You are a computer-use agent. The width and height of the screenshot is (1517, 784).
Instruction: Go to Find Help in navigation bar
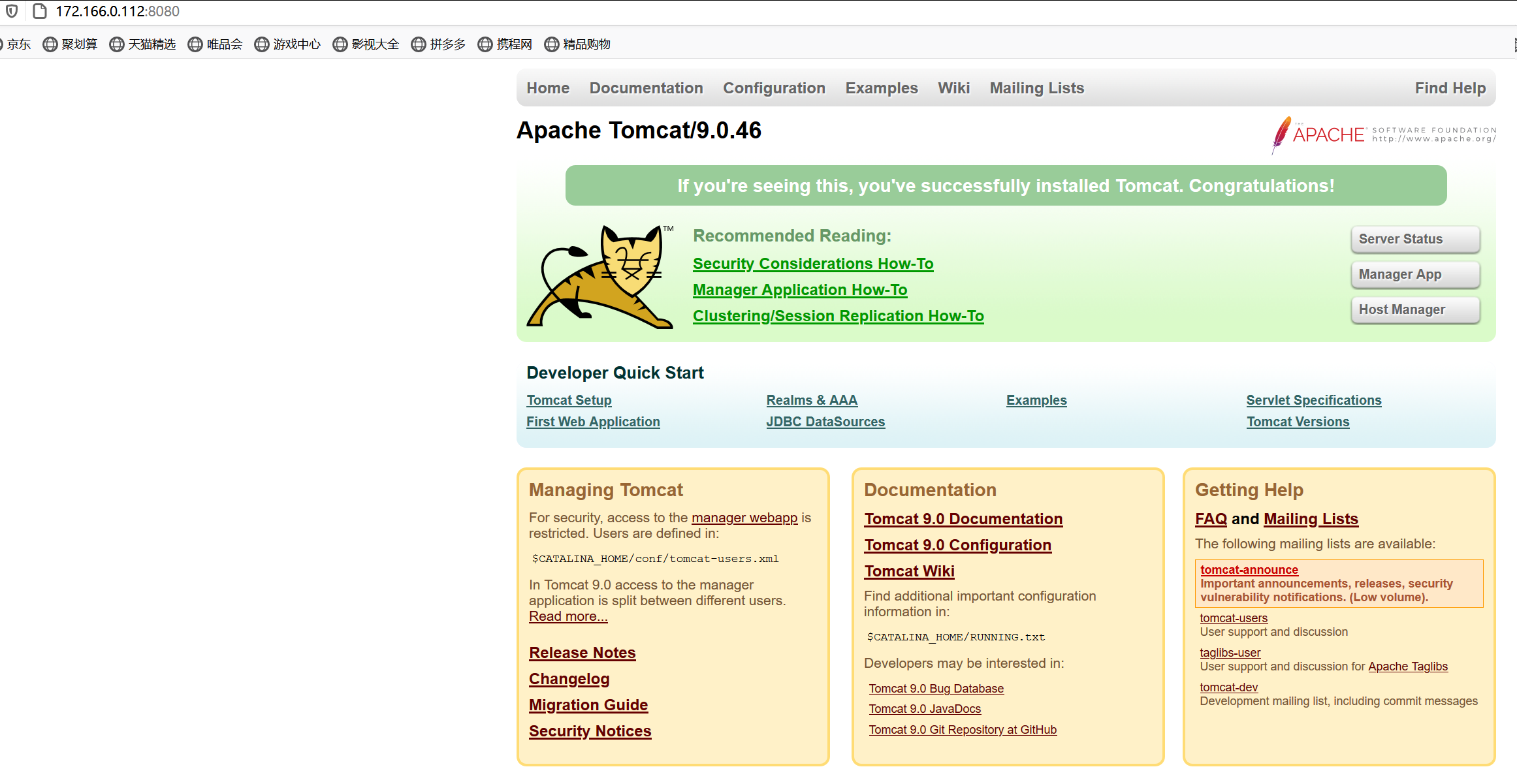pos(1450,88)
